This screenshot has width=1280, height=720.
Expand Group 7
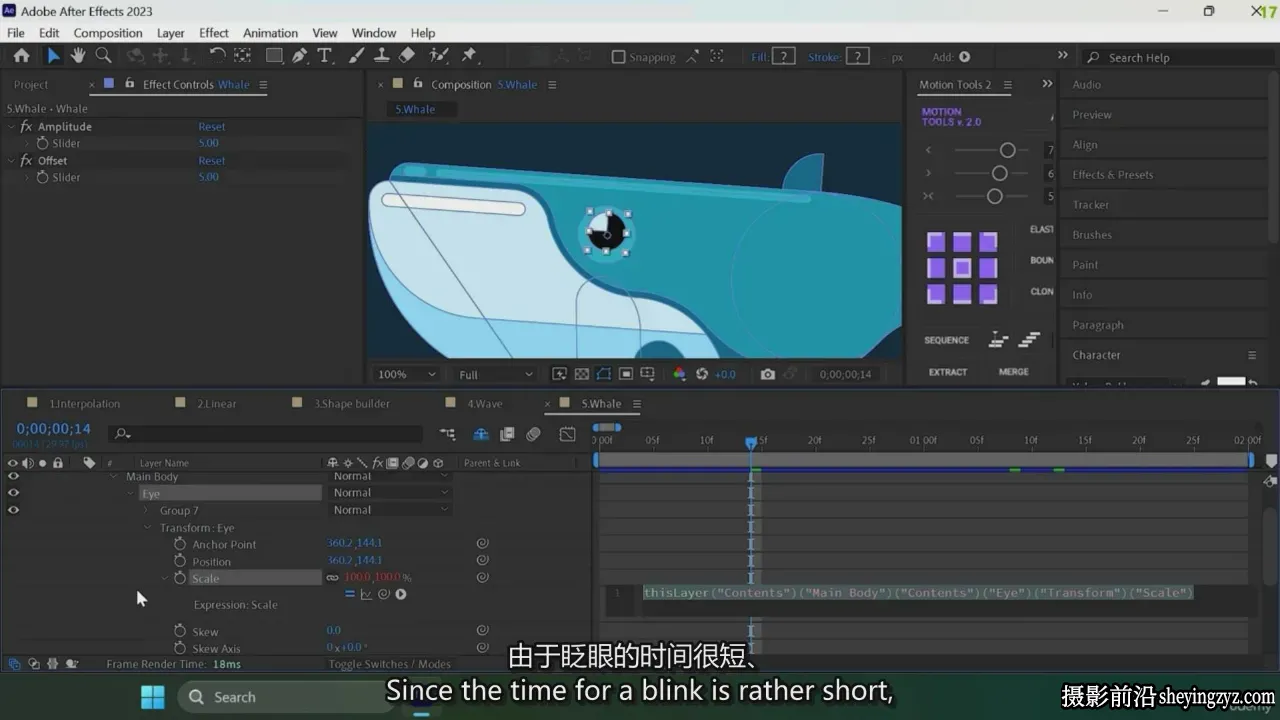(x=147, y=511)
